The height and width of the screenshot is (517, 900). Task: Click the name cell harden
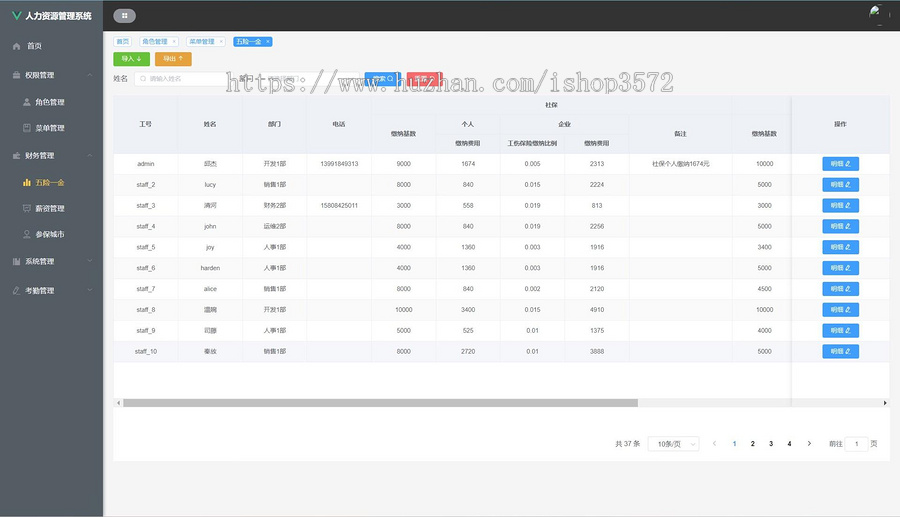(210, 268)
